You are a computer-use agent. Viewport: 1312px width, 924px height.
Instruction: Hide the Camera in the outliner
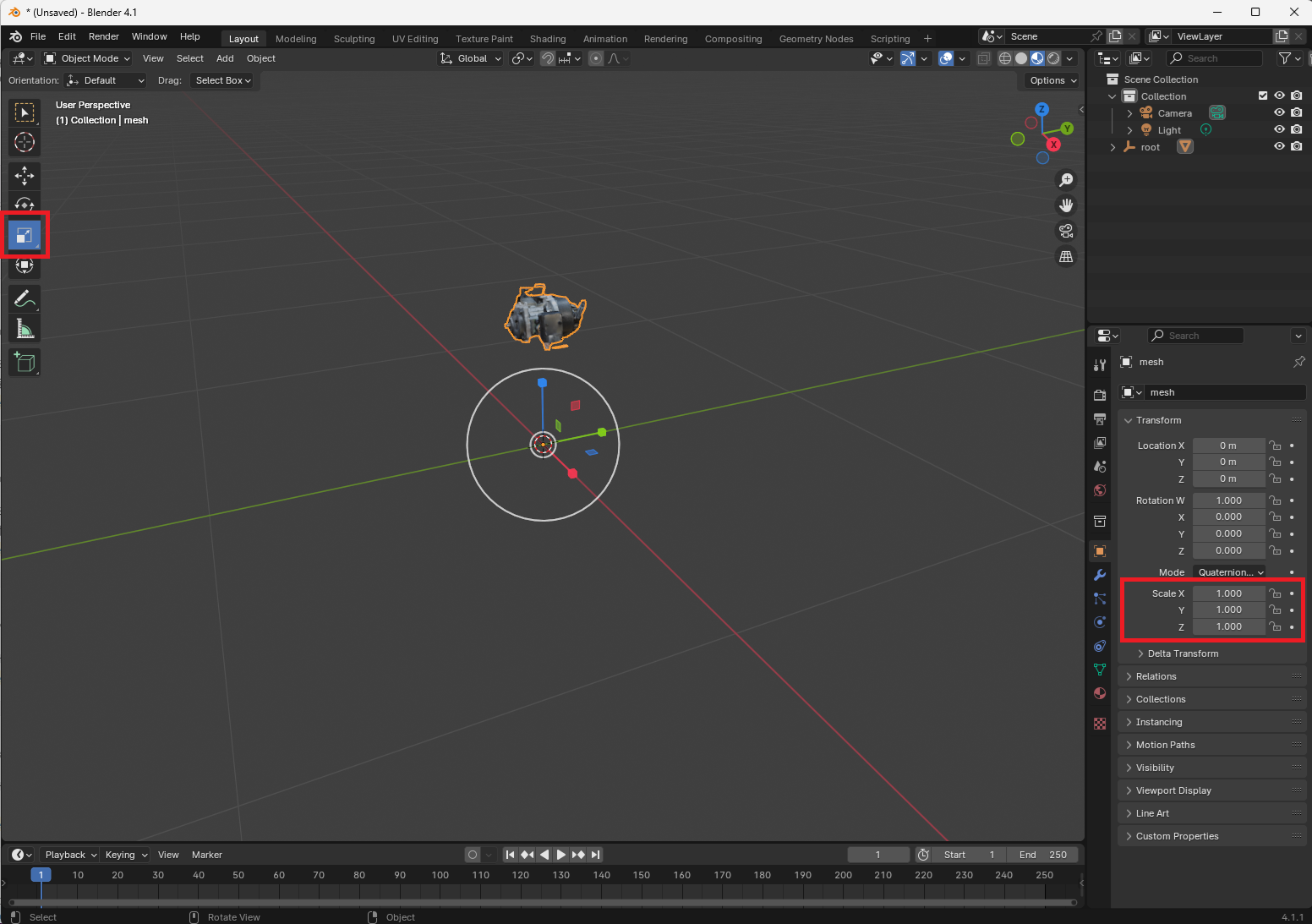click(x=1279, y=112)
